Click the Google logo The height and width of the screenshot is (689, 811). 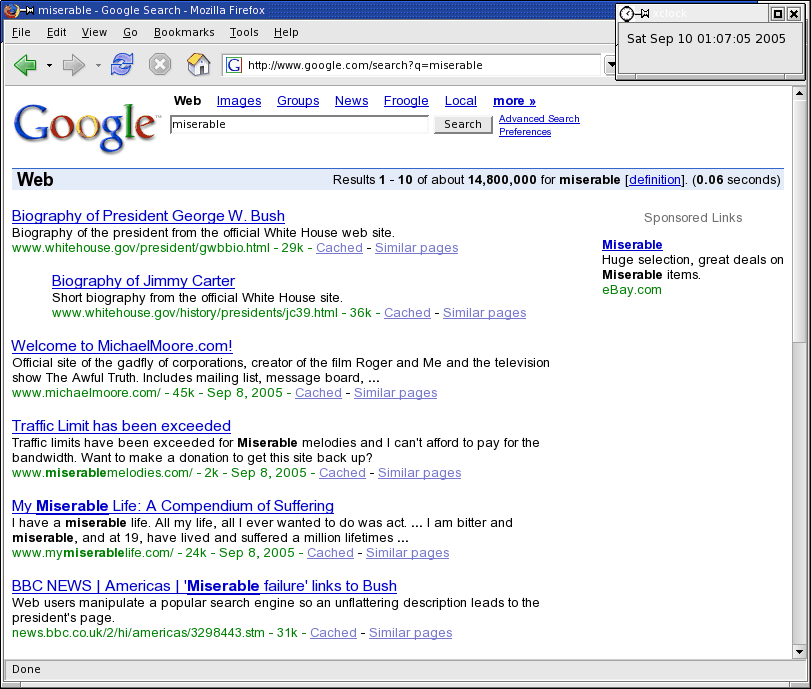[85, 127]
